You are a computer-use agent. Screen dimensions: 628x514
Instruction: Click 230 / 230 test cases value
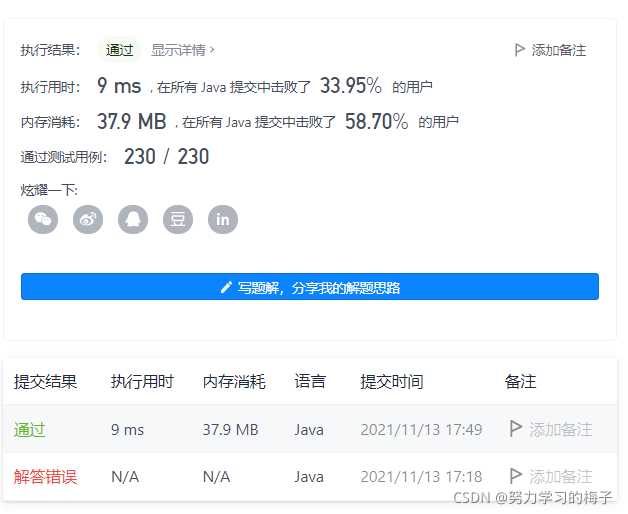click(167, 157)
